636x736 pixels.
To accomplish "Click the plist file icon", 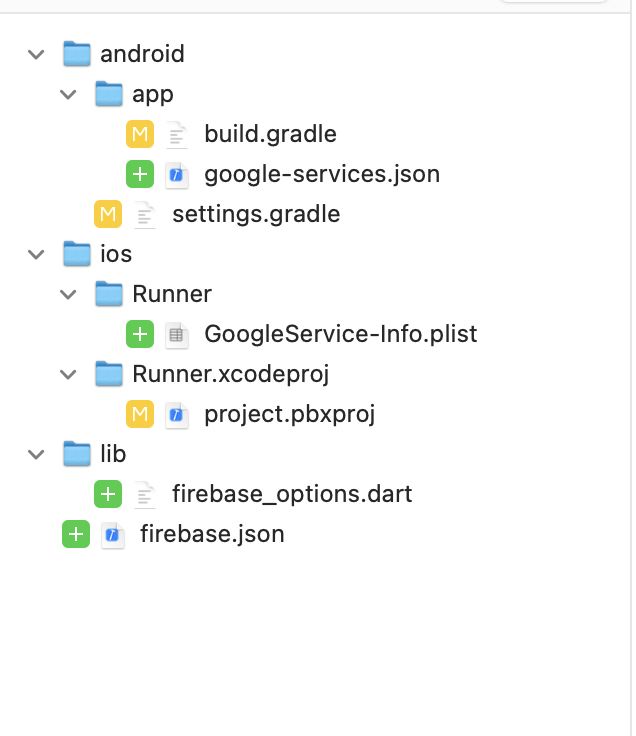I will pyautogui.click(x=177, y=334).
